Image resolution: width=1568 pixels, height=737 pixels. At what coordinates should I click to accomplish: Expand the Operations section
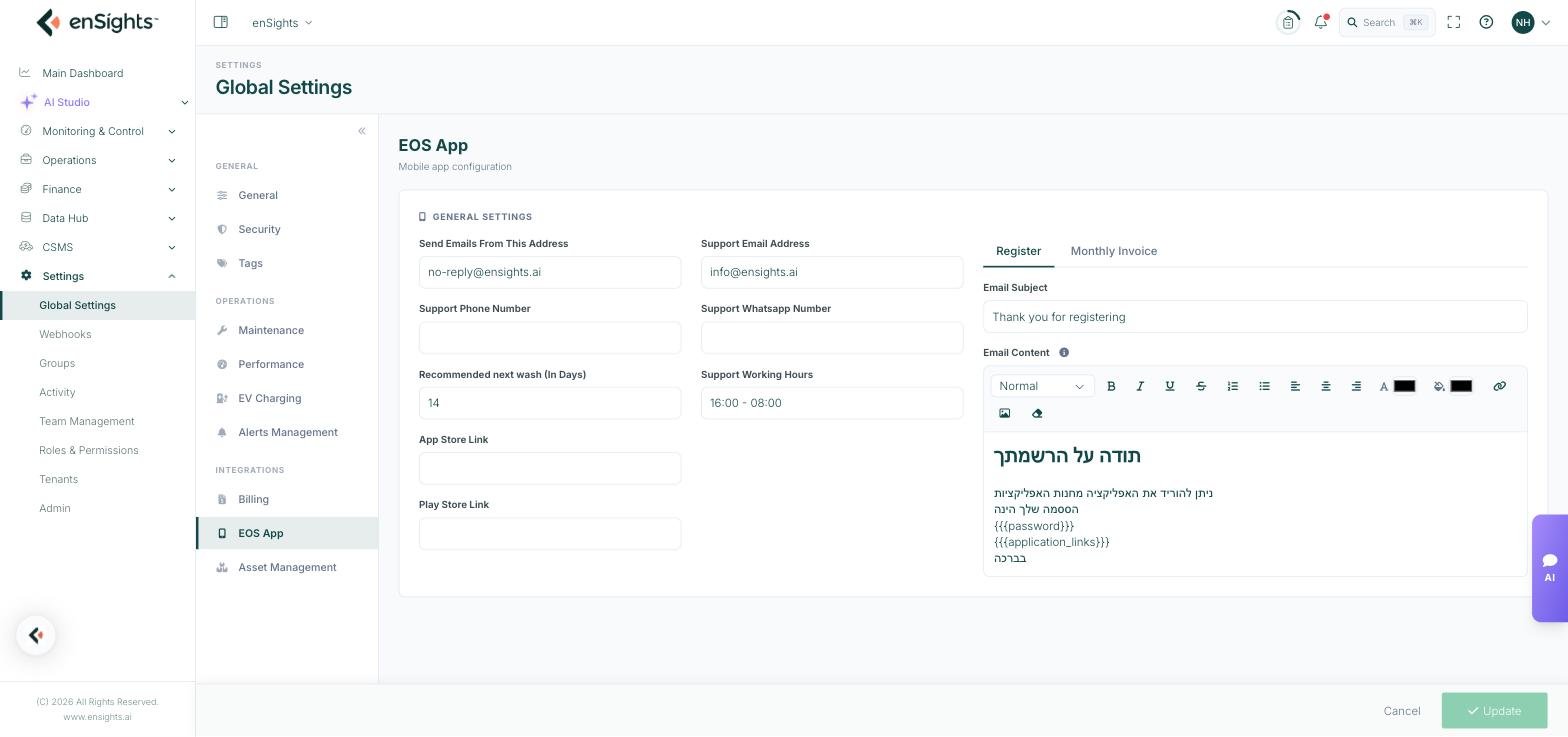tap(97, 160)
